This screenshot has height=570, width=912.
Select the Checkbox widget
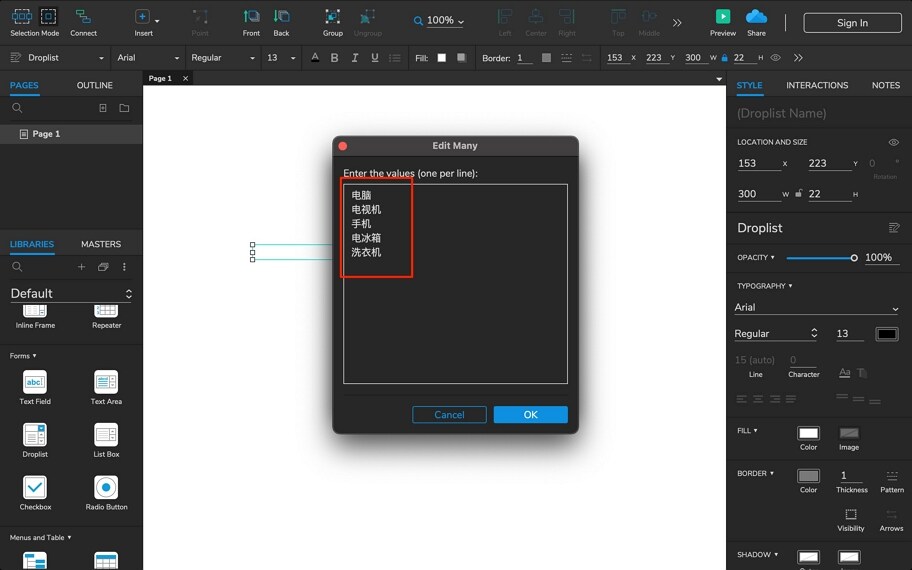click(x=35, y=493)
